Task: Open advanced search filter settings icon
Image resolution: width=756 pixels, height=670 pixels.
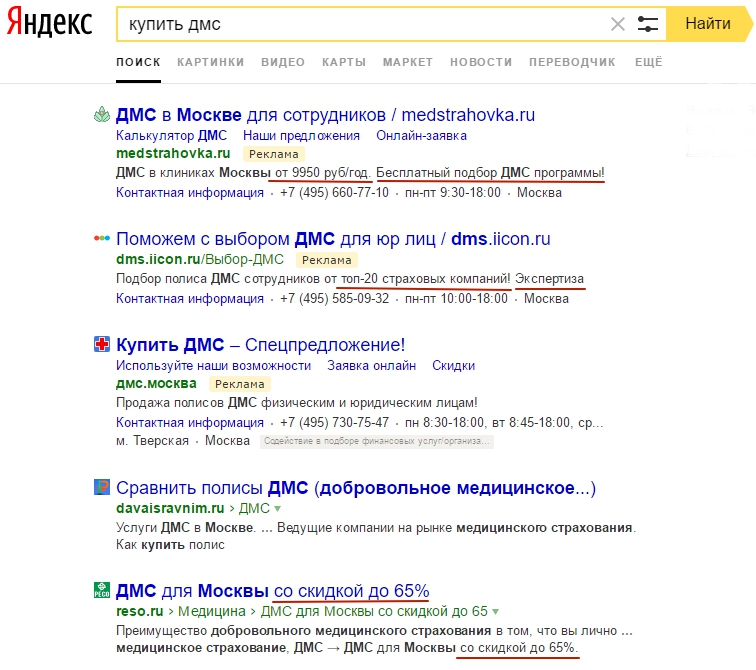Action: pyautogui.click(x=648, y=24)
